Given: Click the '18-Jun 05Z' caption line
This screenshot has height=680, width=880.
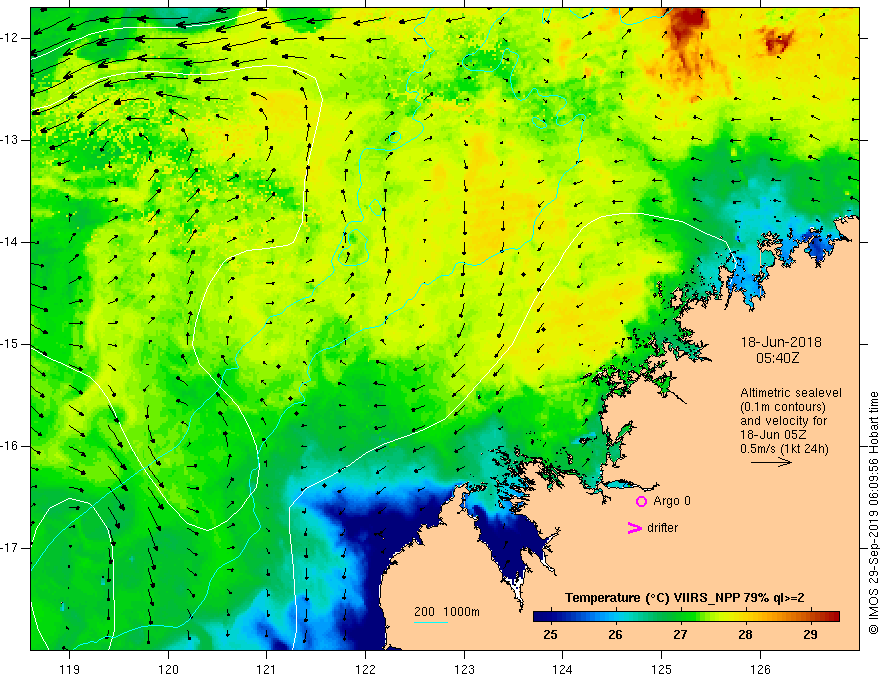Looking at the screenshot, I should click(775, 435).
